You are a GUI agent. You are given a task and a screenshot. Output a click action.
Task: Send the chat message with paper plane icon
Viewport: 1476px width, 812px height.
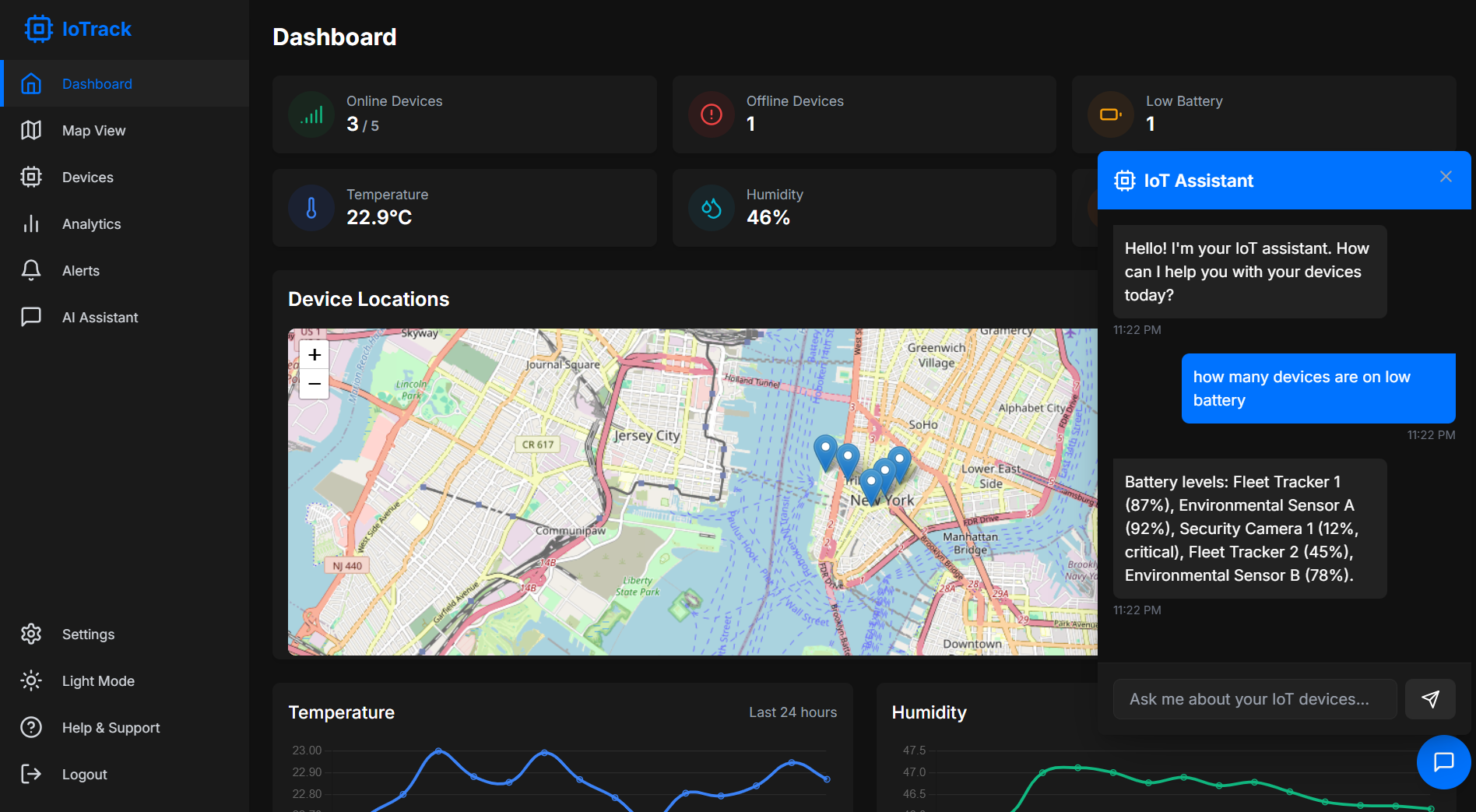[x=1430, y=699]
